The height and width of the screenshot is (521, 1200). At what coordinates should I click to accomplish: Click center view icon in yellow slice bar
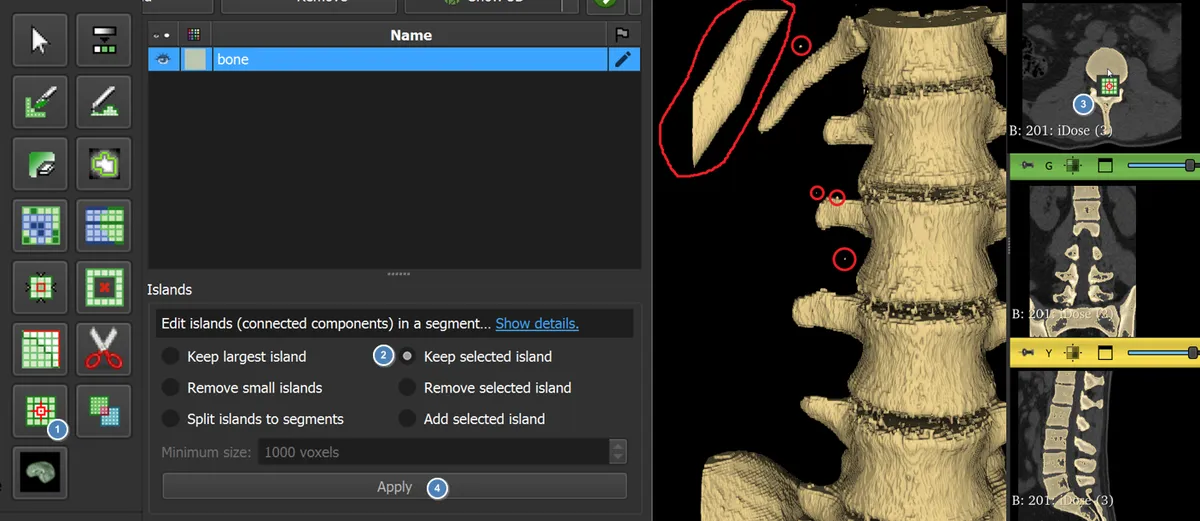point(1074,353)
